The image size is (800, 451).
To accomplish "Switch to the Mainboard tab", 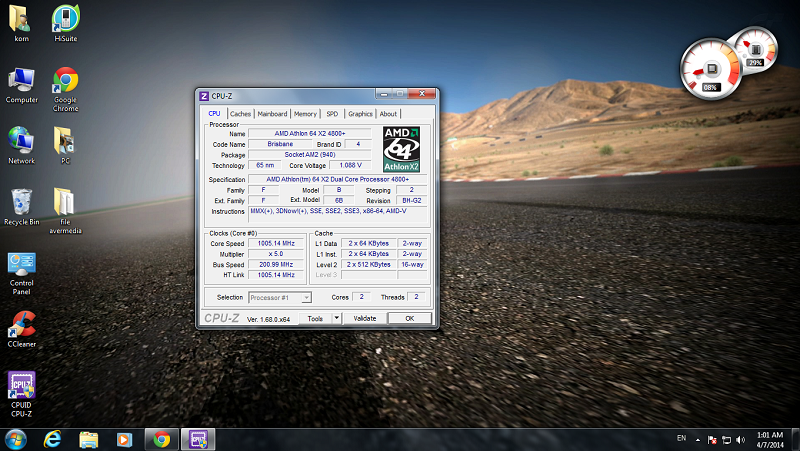I will [272, 114].
